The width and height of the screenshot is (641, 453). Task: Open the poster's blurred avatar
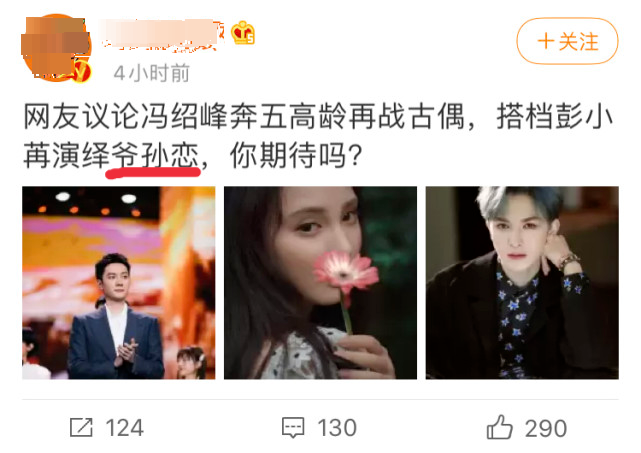[56, 48]
